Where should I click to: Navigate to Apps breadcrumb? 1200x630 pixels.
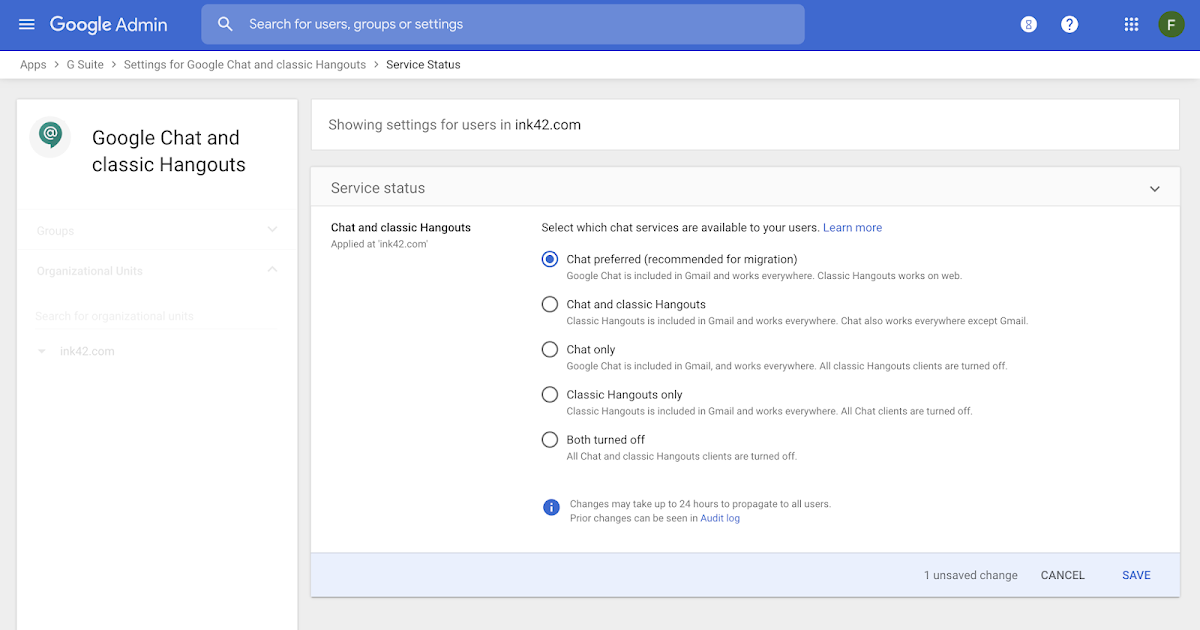tap(33, 65)
